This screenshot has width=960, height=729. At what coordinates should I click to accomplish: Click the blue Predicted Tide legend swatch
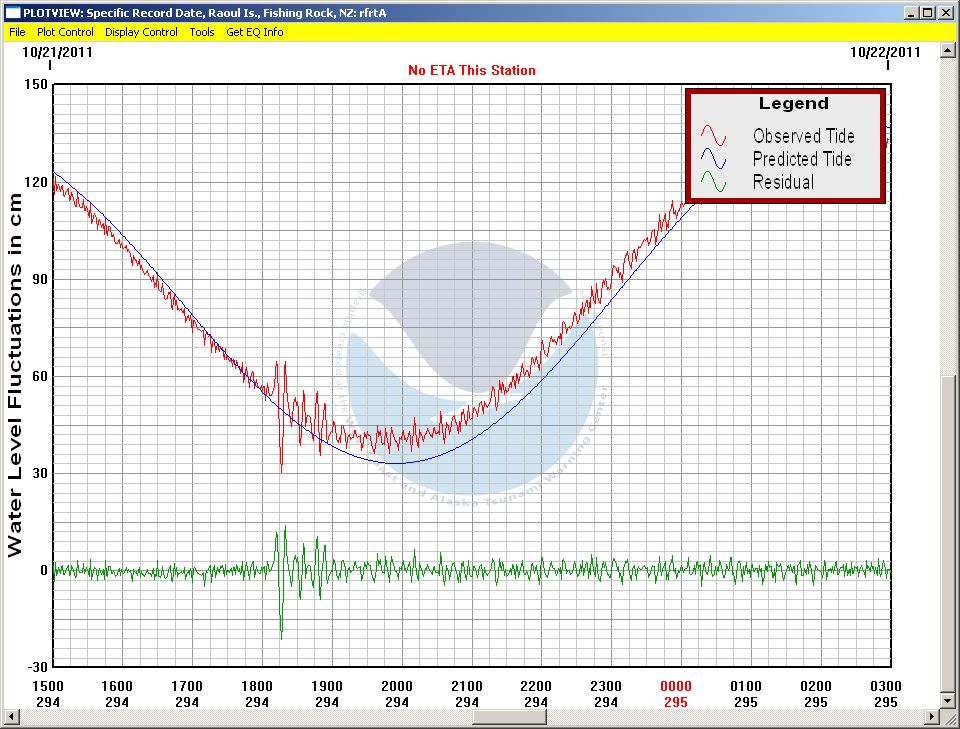click(x=713, y=159)
